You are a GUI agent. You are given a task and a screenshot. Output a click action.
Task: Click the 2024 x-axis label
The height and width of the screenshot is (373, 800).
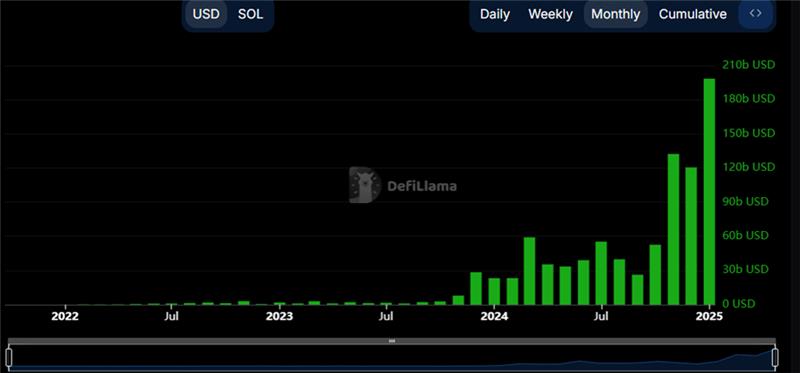494,316
